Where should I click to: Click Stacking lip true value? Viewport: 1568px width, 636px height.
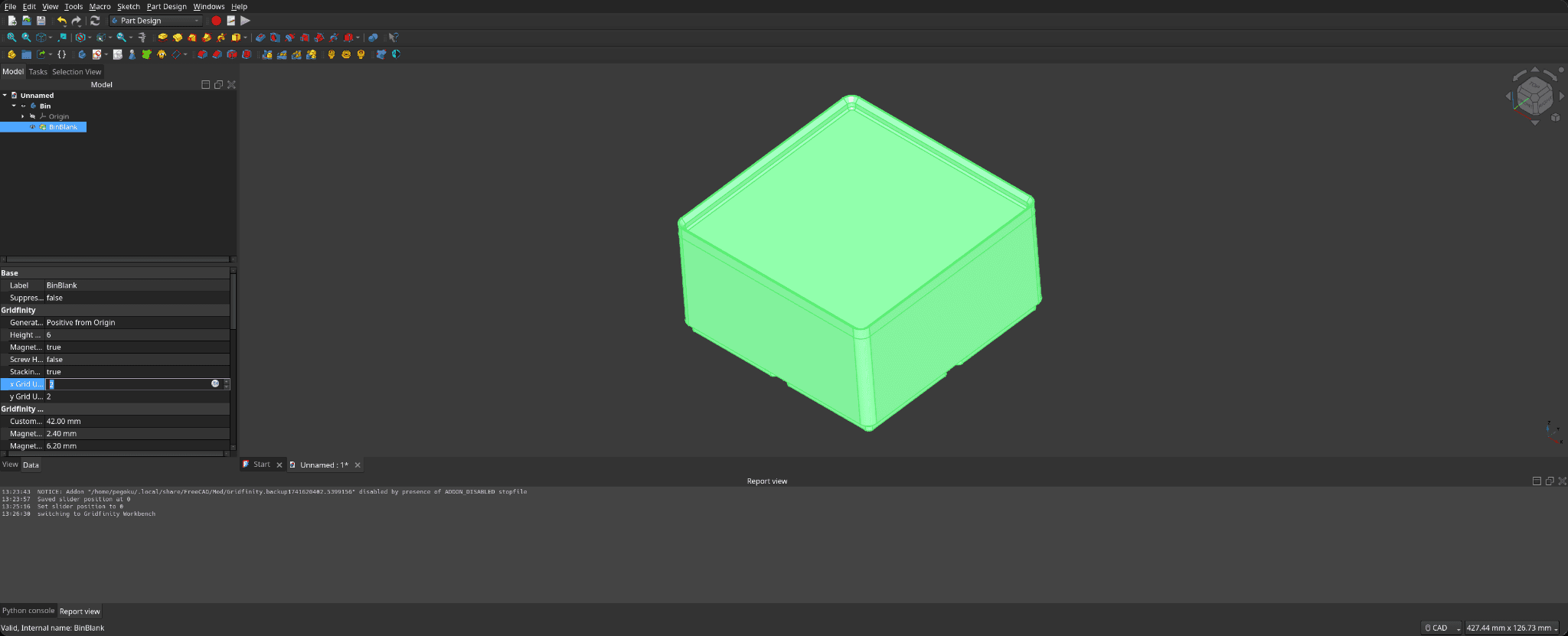(137, 372)
